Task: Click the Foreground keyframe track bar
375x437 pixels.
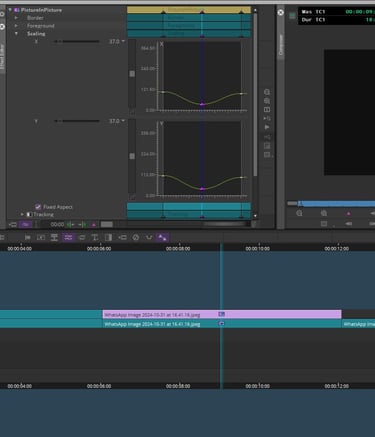Action: coord(189,26)
